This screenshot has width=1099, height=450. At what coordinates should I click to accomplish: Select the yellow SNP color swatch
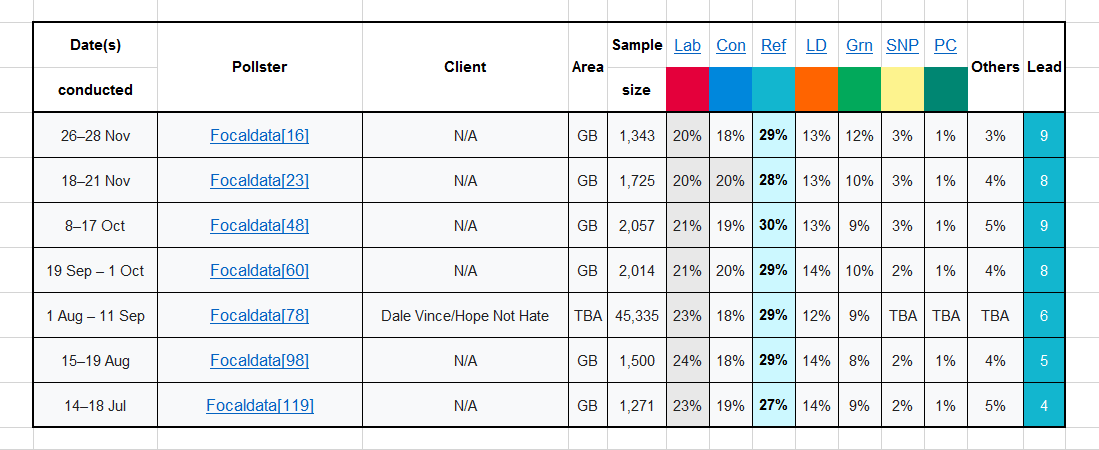[902, 89]
